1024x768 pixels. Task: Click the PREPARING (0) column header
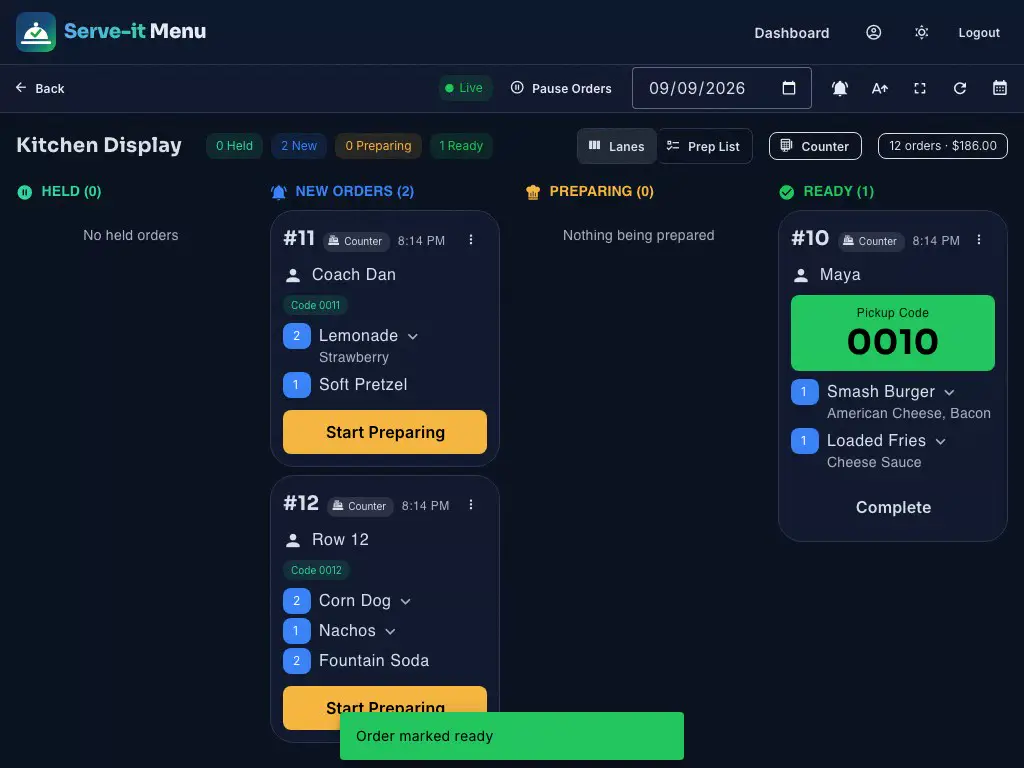click(x=601, y=191)
